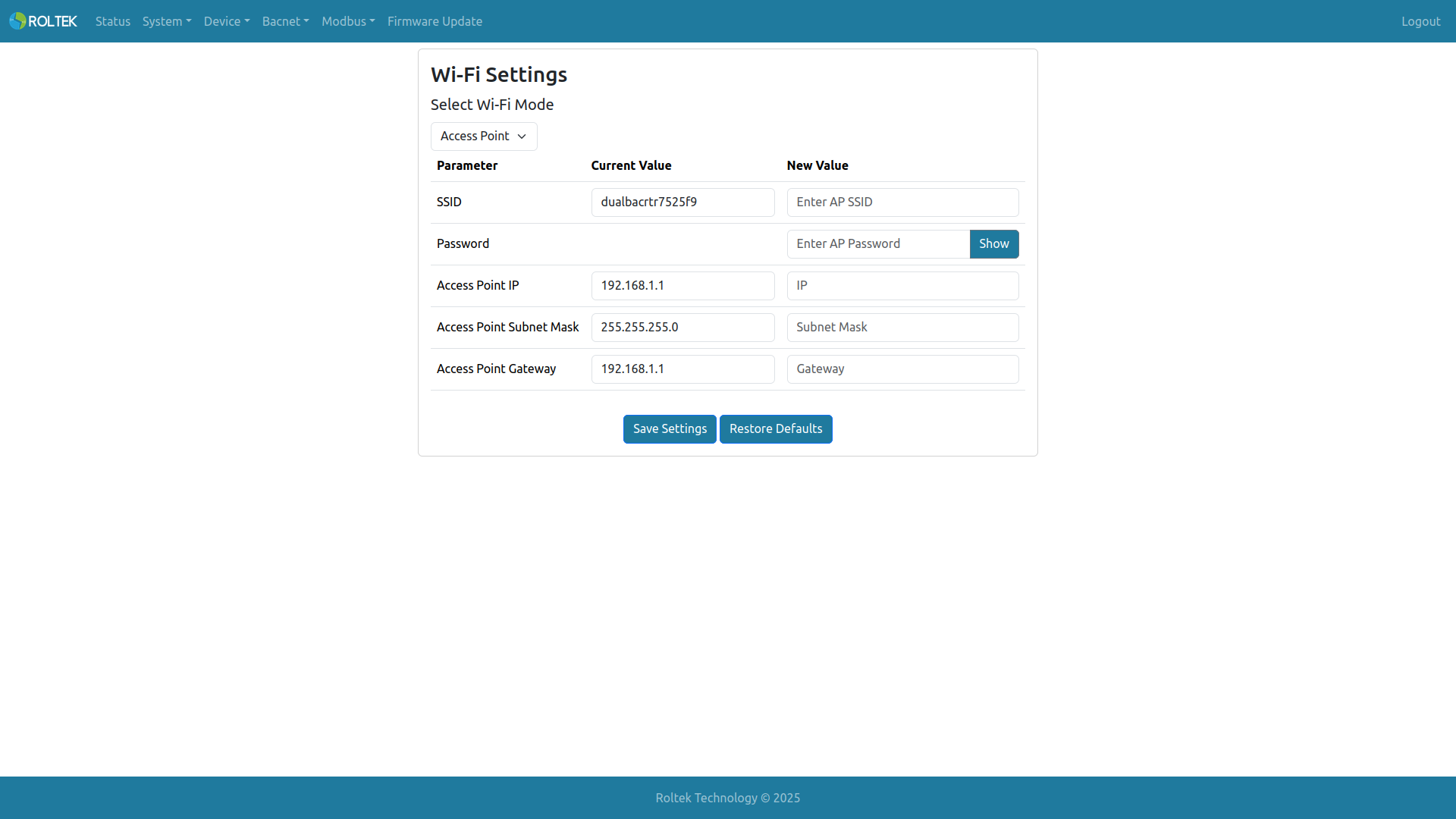Click the Enter AP Password field

pos(878,244)
